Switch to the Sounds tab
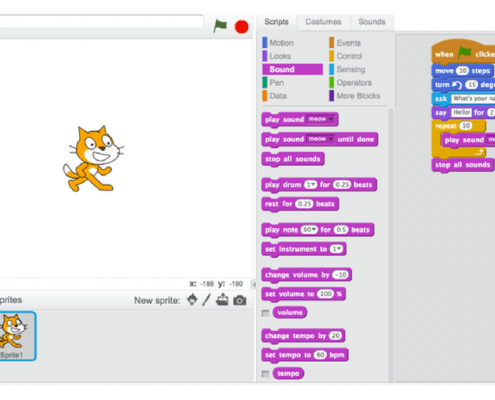 (372, 22)
